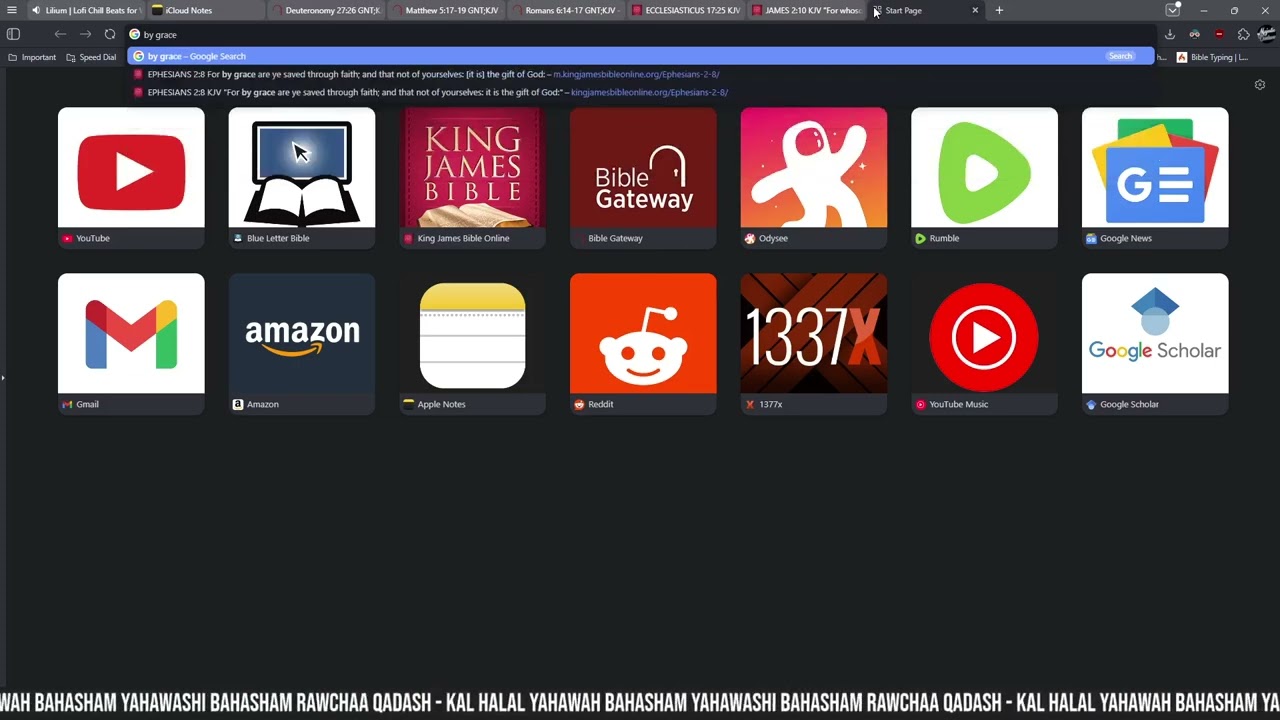Switch to the Ecclesiasticus 17:25 KJV tab

[685, 10]
